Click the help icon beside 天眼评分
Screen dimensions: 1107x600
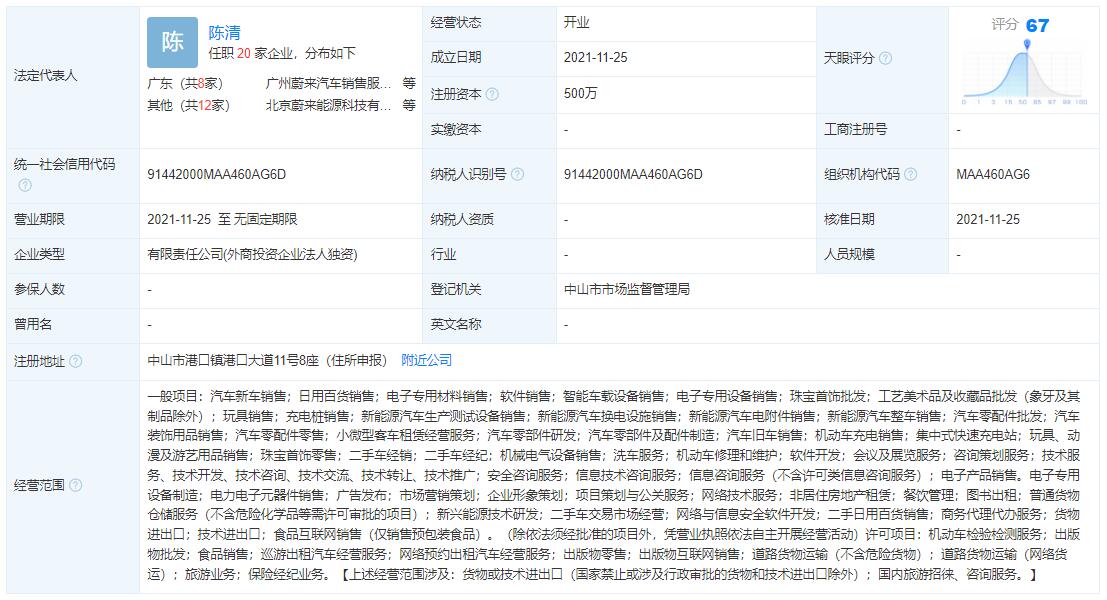tap(885, 59)
